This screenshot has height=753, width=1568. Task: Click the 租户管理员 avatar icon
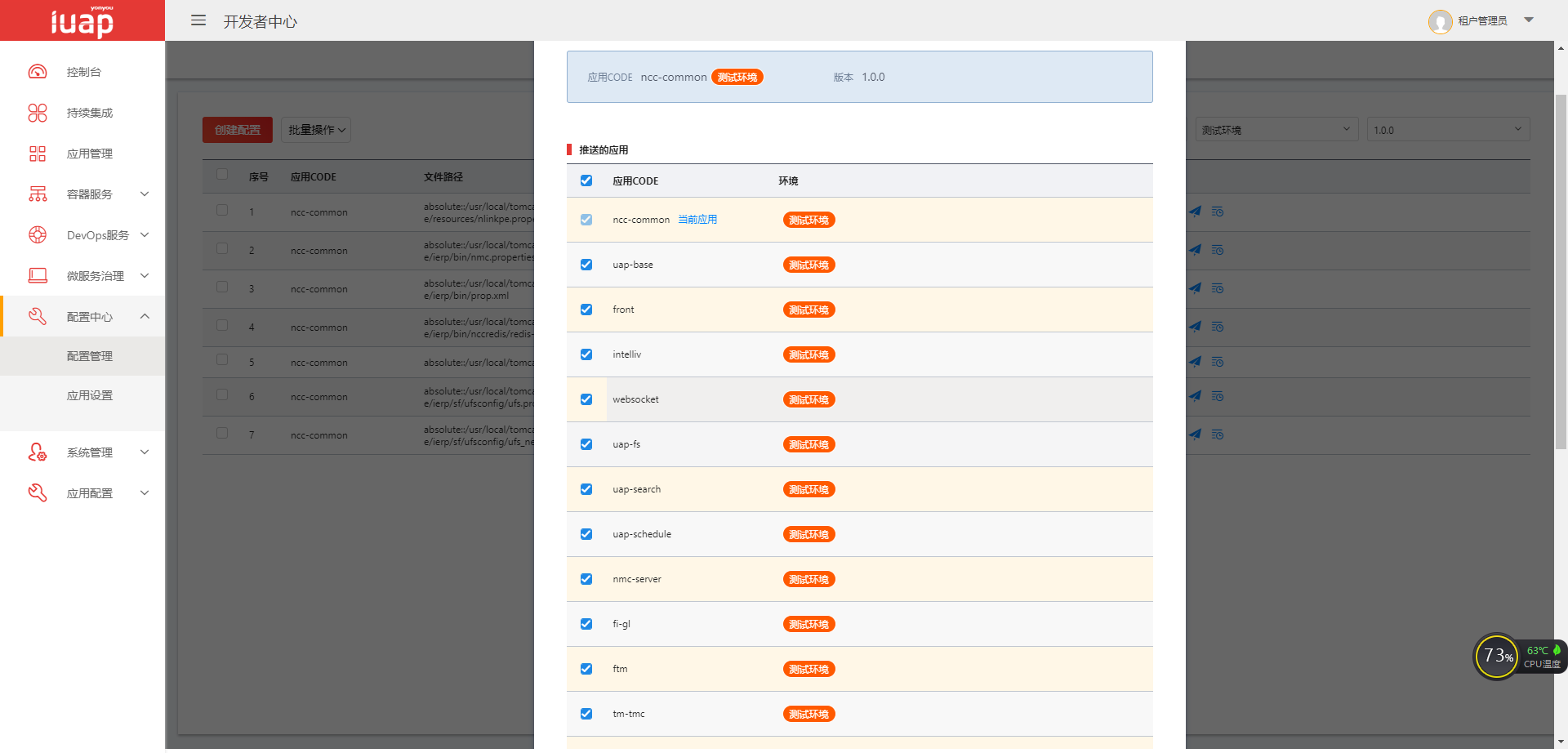tap(1440, 21)
